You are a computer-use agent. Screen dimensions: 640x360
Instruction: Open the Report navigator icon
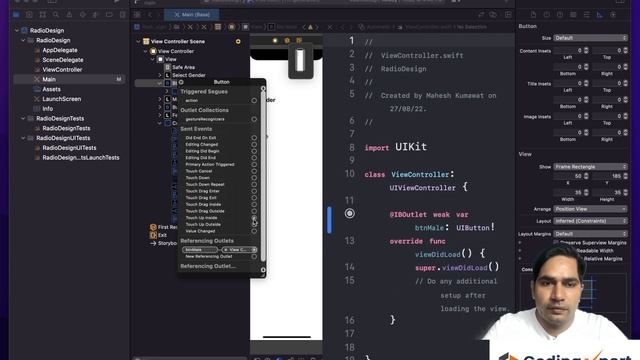(122, 15)
